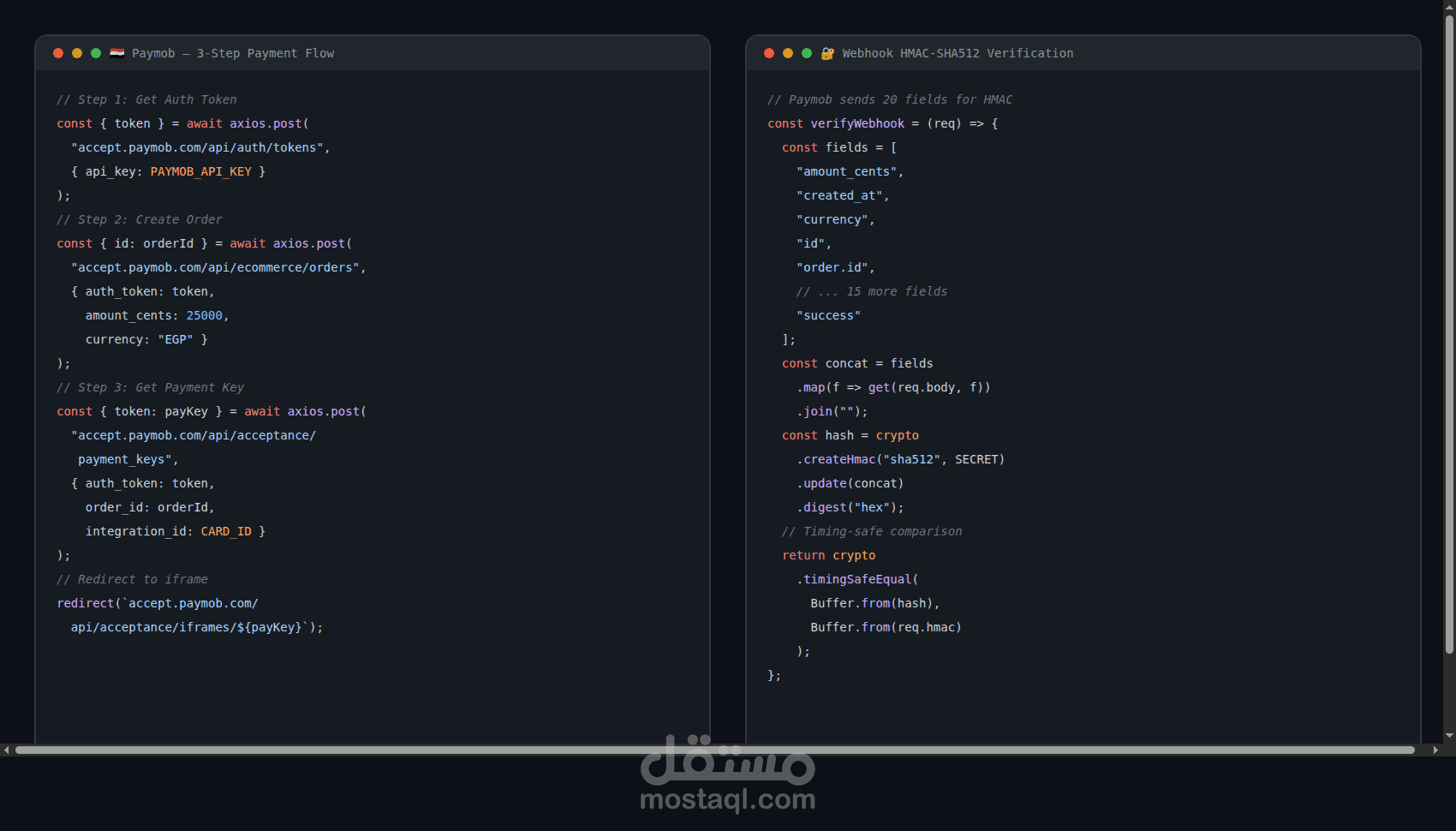
Task: Click the vertical scrollbar thumb
Action: tap(1449, 334)
